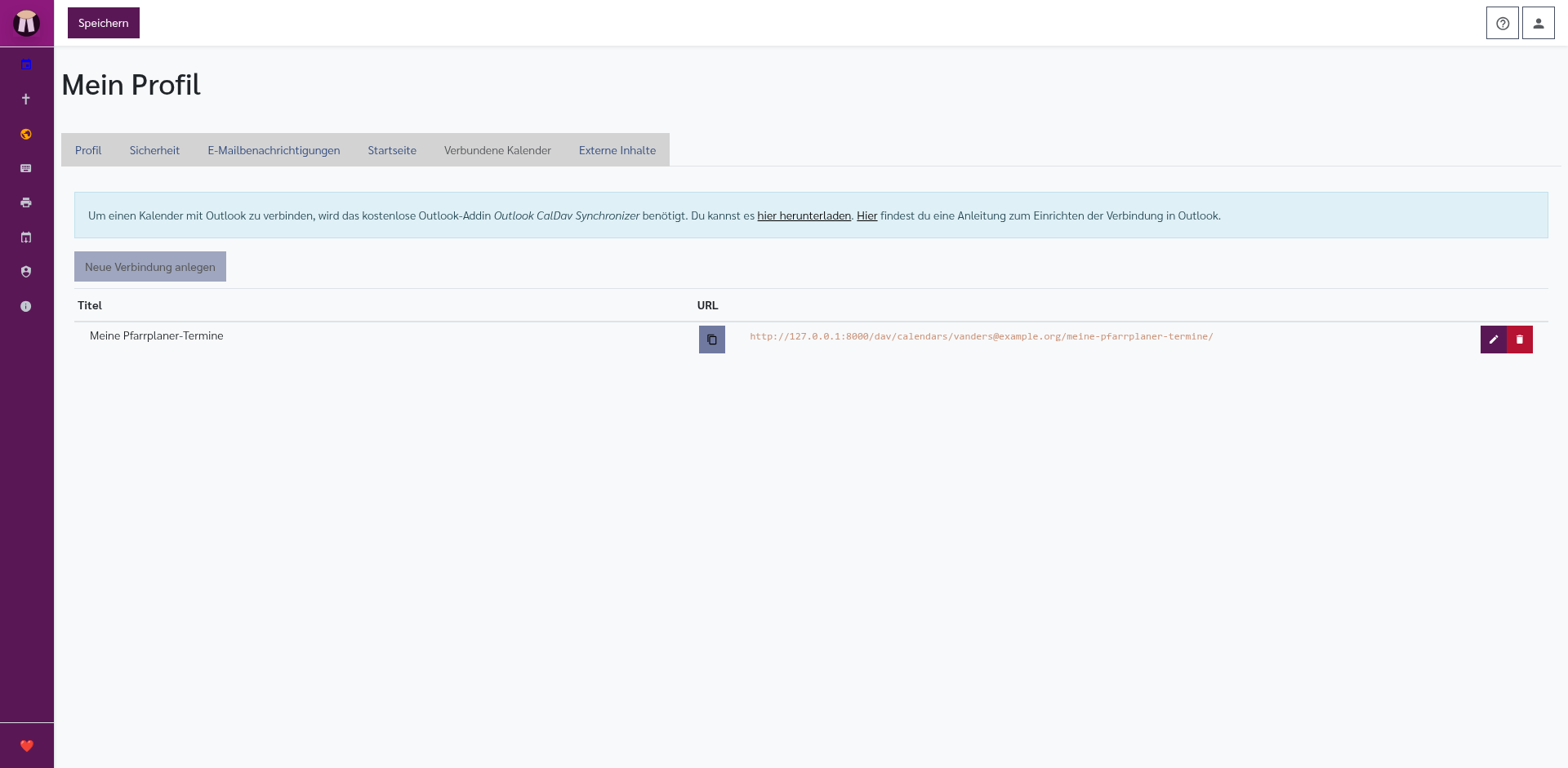Open the help question mark button
1568x768 pixels.
pos(1502,23)
